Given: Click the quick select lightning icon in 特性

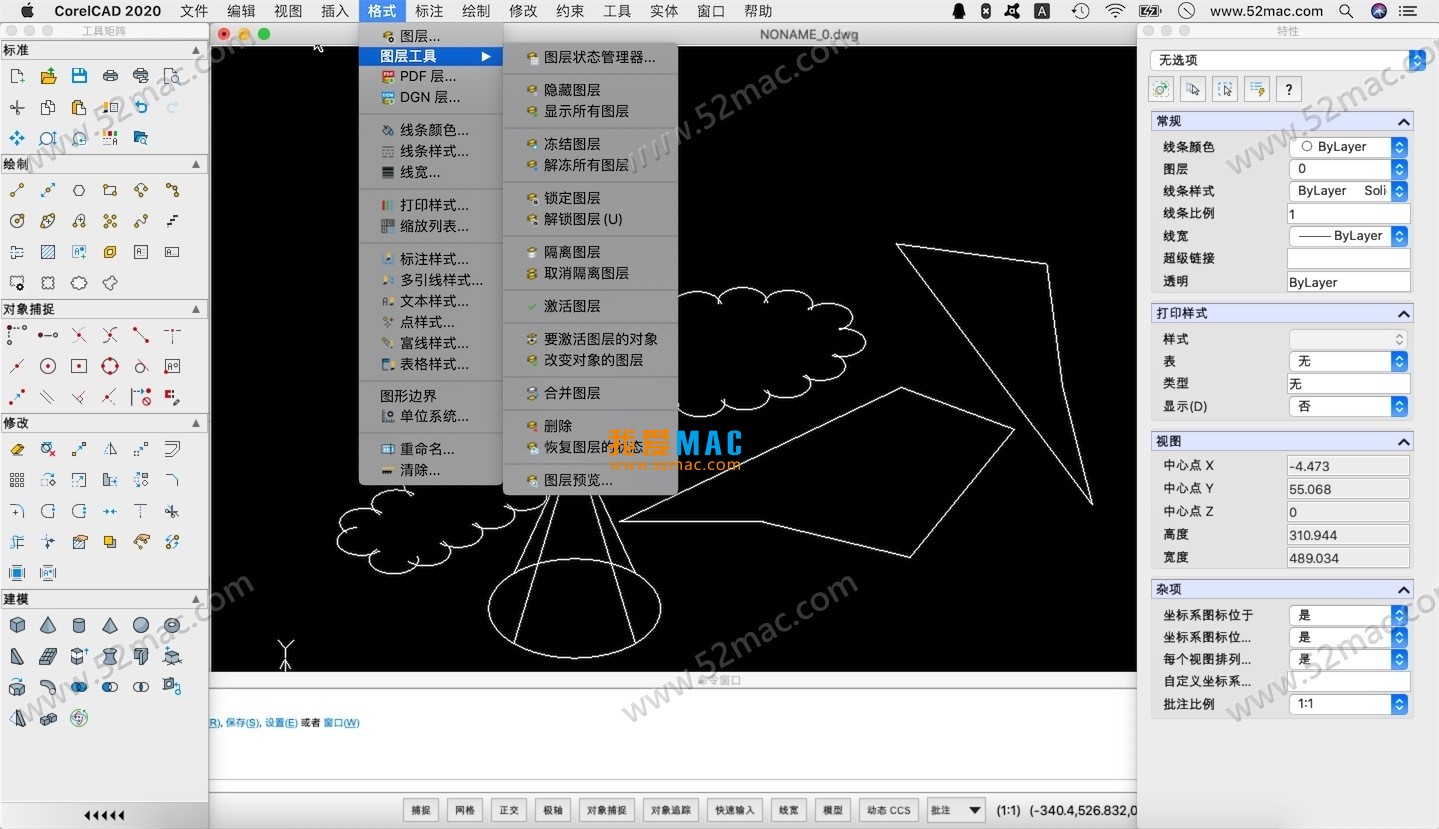Looking at the screenshot, I should tap(1256, 89).
